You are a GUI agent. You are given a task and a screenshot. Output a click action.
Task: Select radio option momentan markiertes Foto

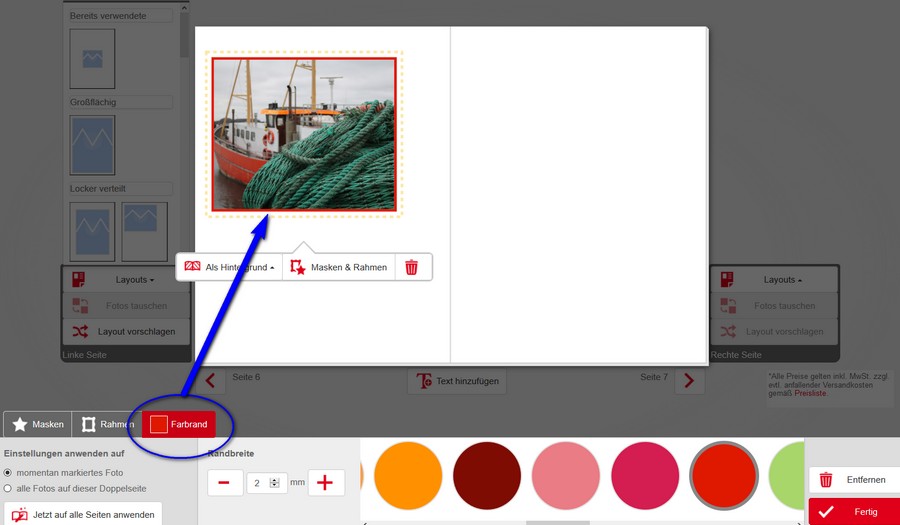coord(7,473)
